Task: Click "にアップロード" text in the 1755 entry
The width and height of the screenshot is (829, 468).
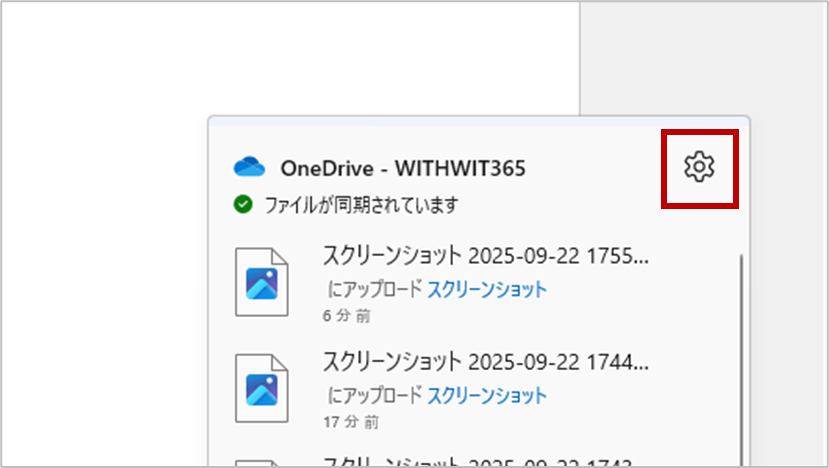Action: coord(375,290)
